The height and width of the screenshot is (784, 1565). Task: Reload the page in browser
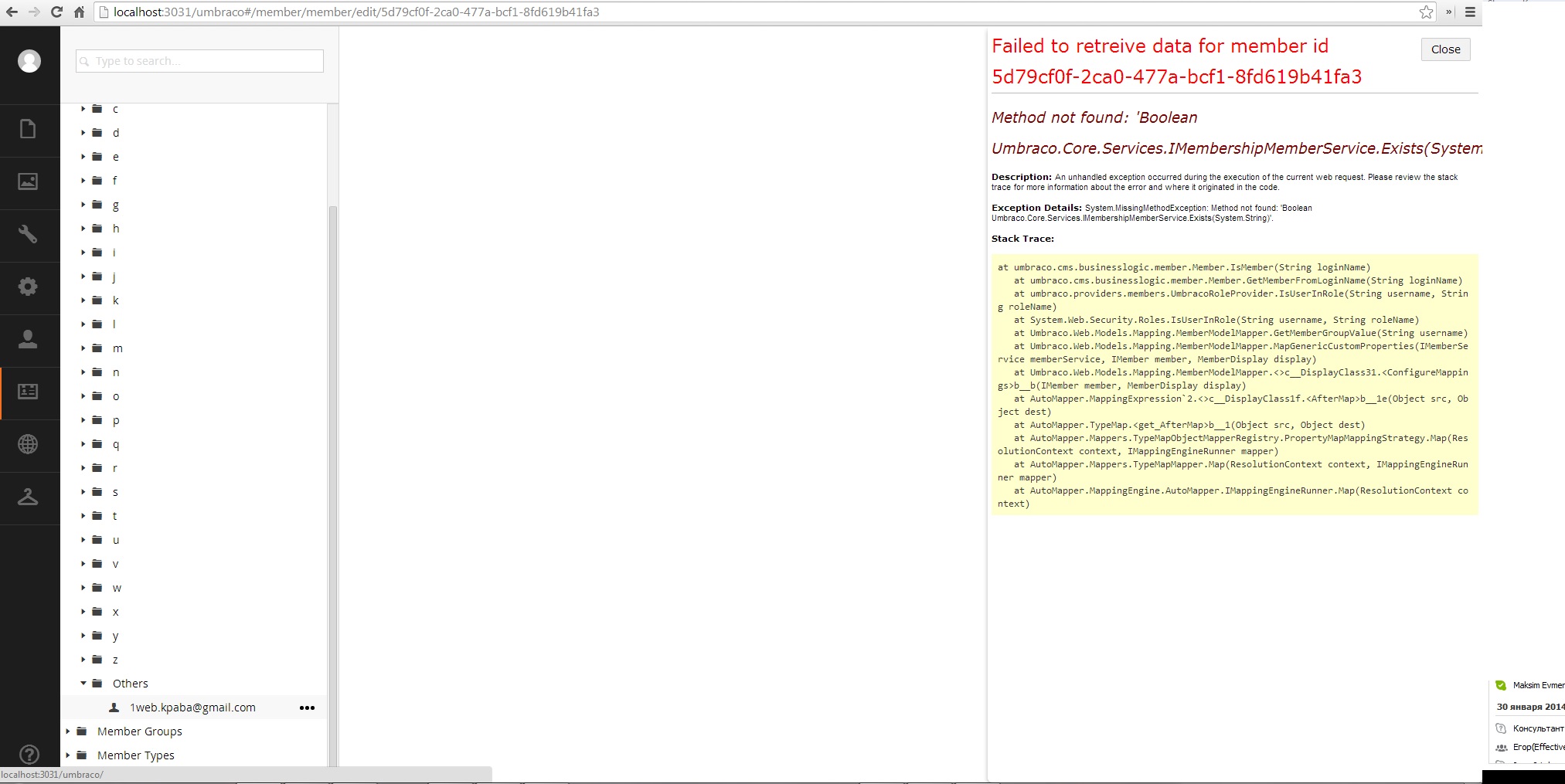point(56,12)
